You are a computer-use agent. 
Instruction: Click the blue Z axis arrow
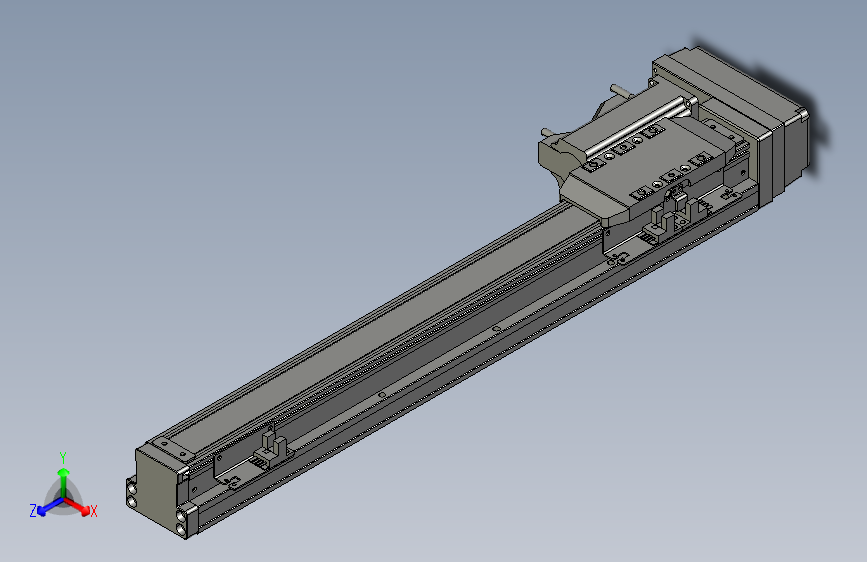click(x=50, y=507)
